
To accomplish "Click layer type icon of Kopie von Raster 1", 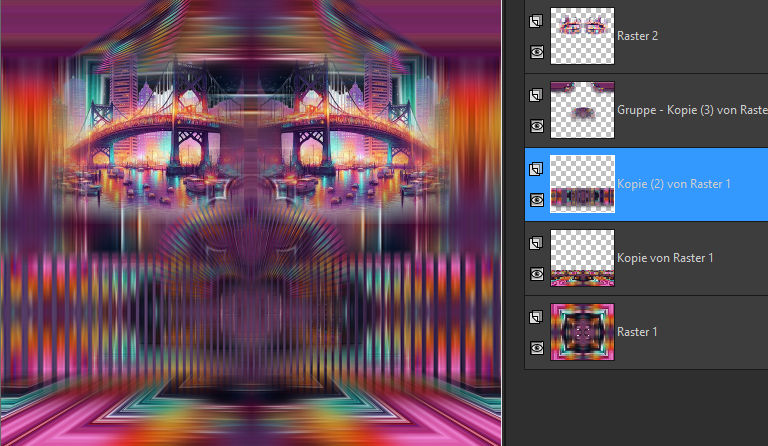I will [x=536, y=243].
